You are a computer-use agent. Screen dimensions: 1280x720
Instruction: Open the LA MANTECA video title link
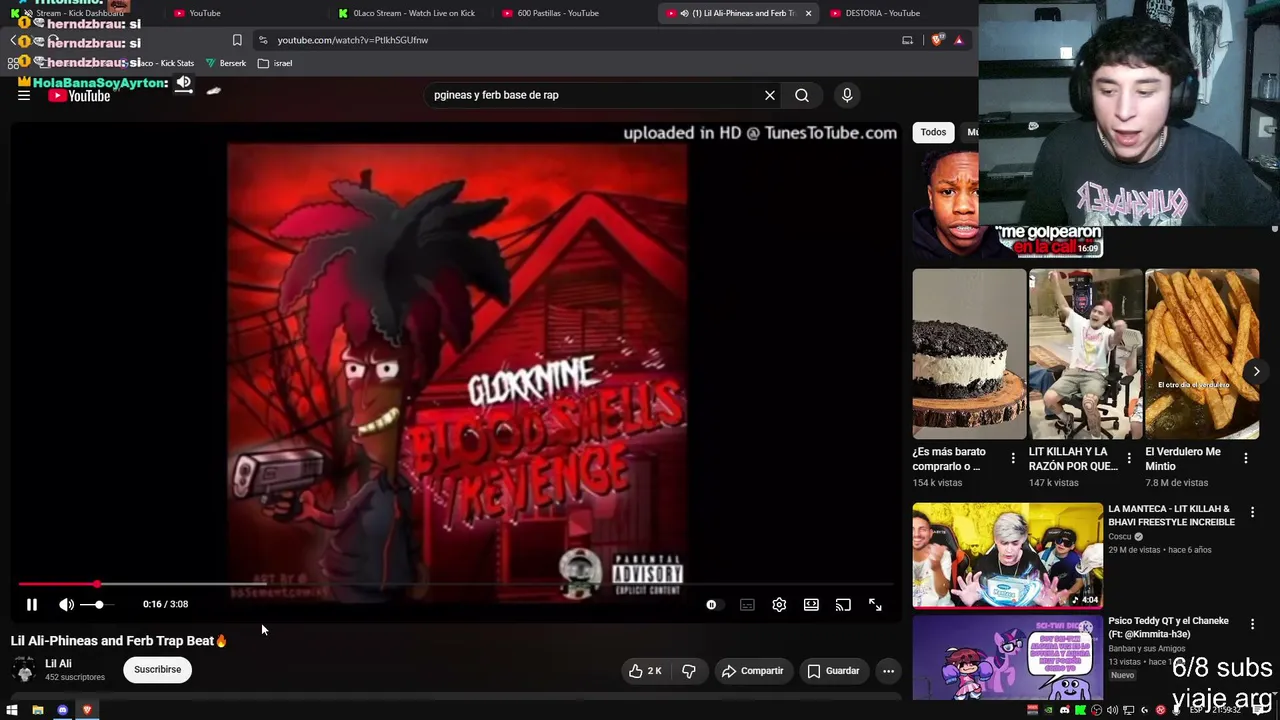(x=1171, y=515)
